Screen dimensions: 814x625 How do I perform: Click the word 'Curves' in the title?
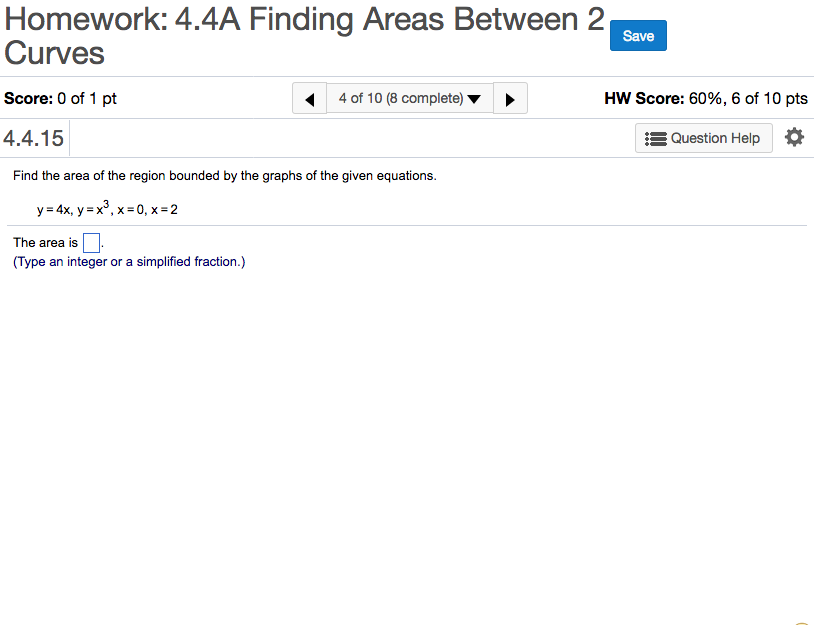click(x=54, y=52)
